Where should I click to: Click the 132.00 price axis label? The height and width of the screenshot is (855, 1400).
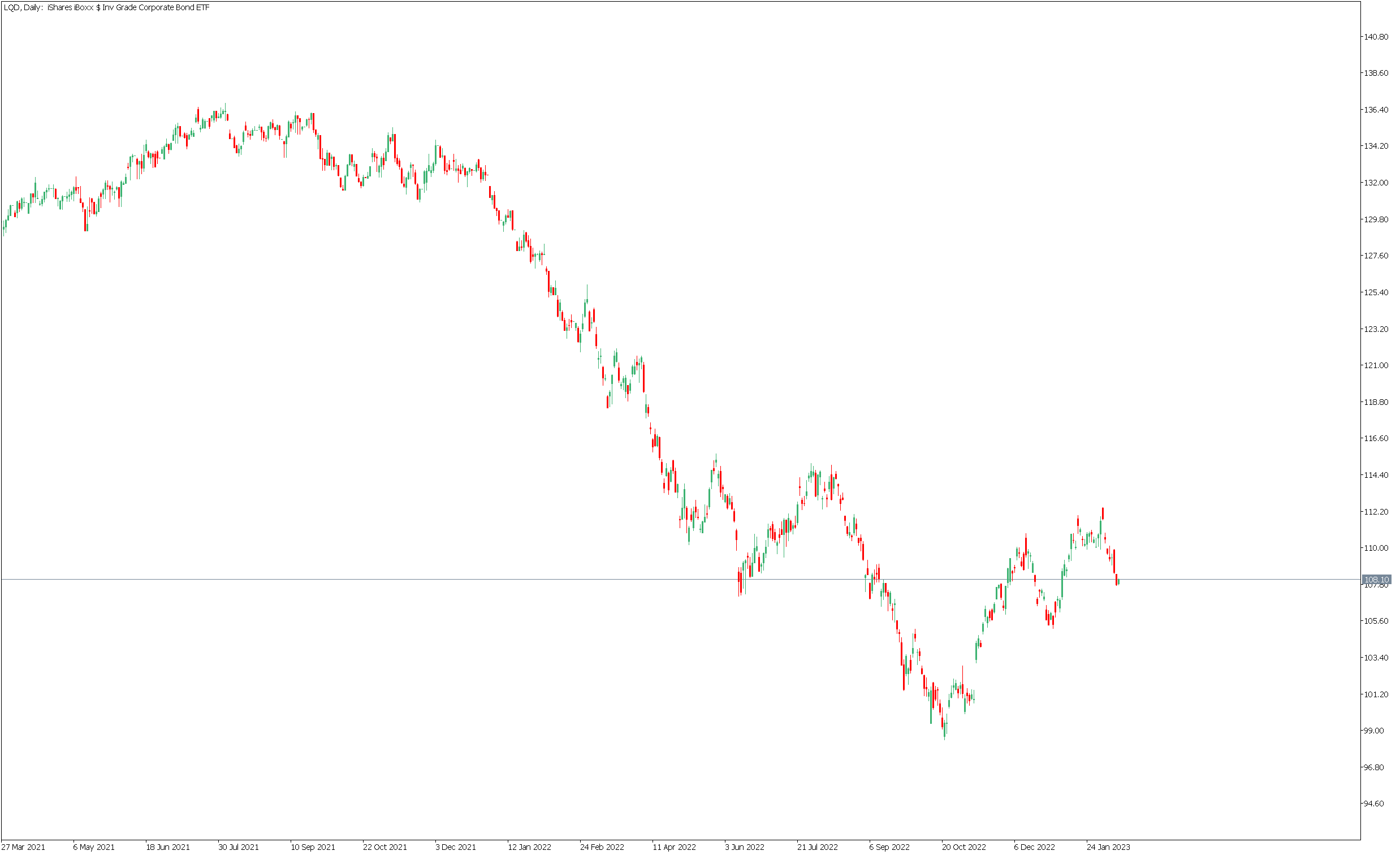pos(1376,183)
